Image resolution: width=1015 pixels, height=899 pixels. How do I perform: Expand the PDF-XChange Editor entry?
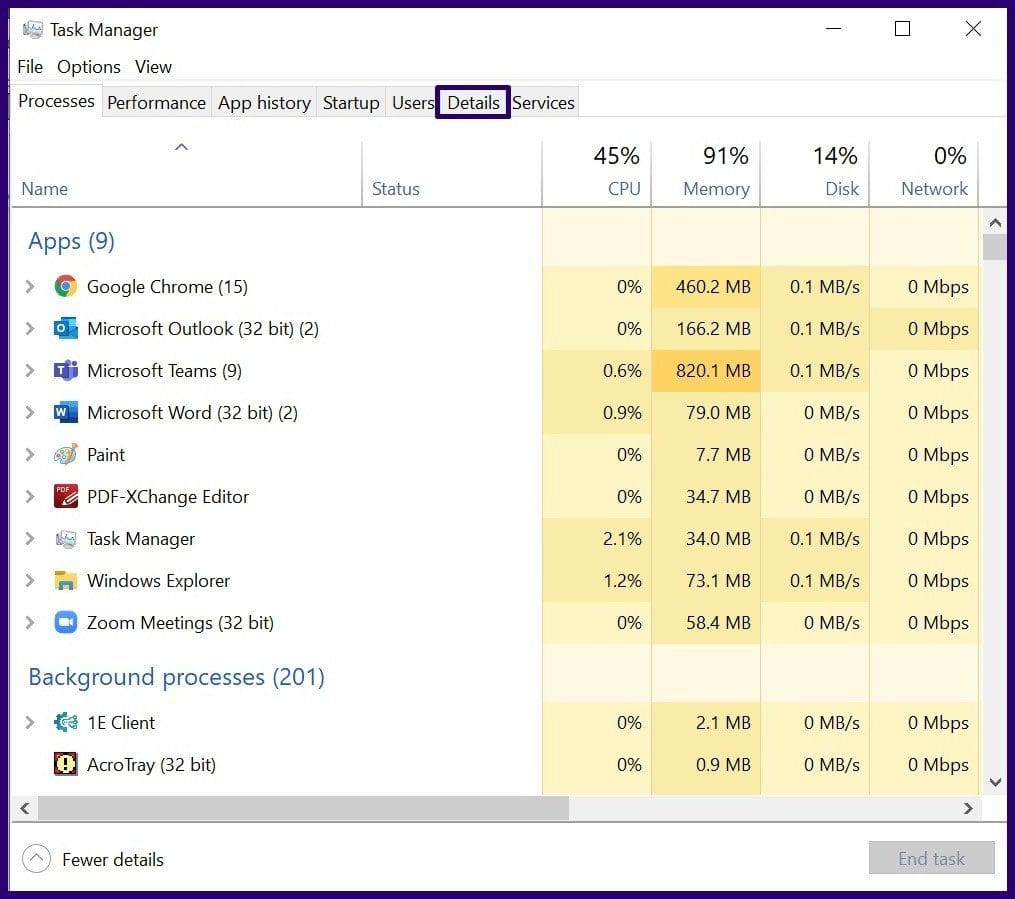tap(30, 496)
